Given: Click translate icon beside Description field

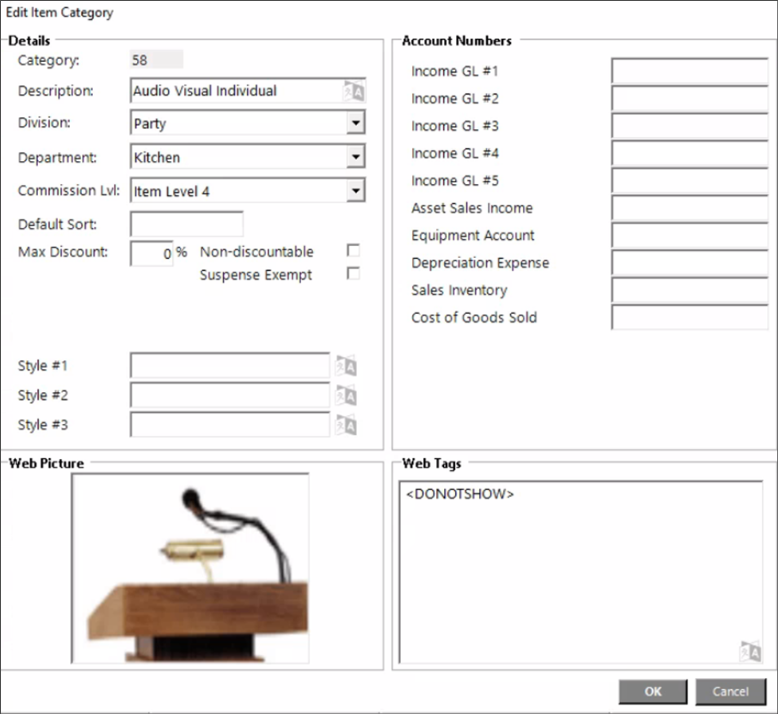Looking at the screenshot, I should pos(355,91).
